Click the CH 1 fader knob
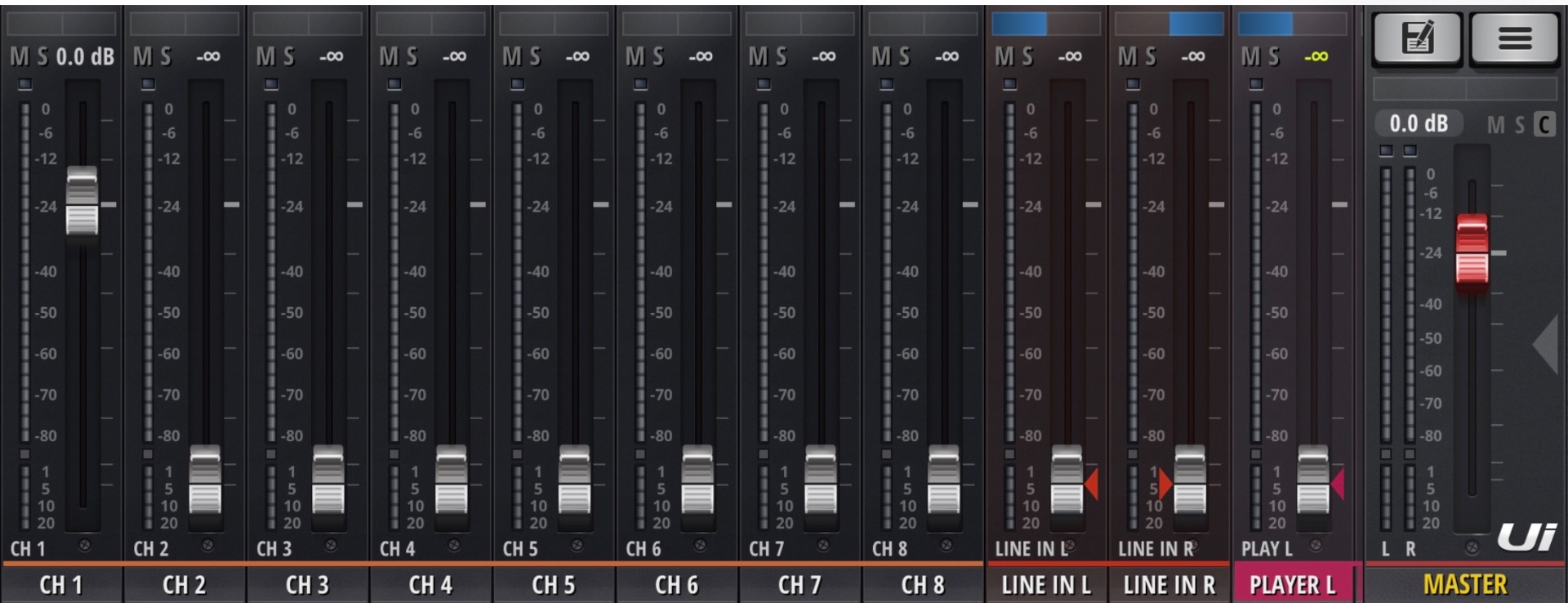Screen dimensions: 1568x603 tap(82, 201)
